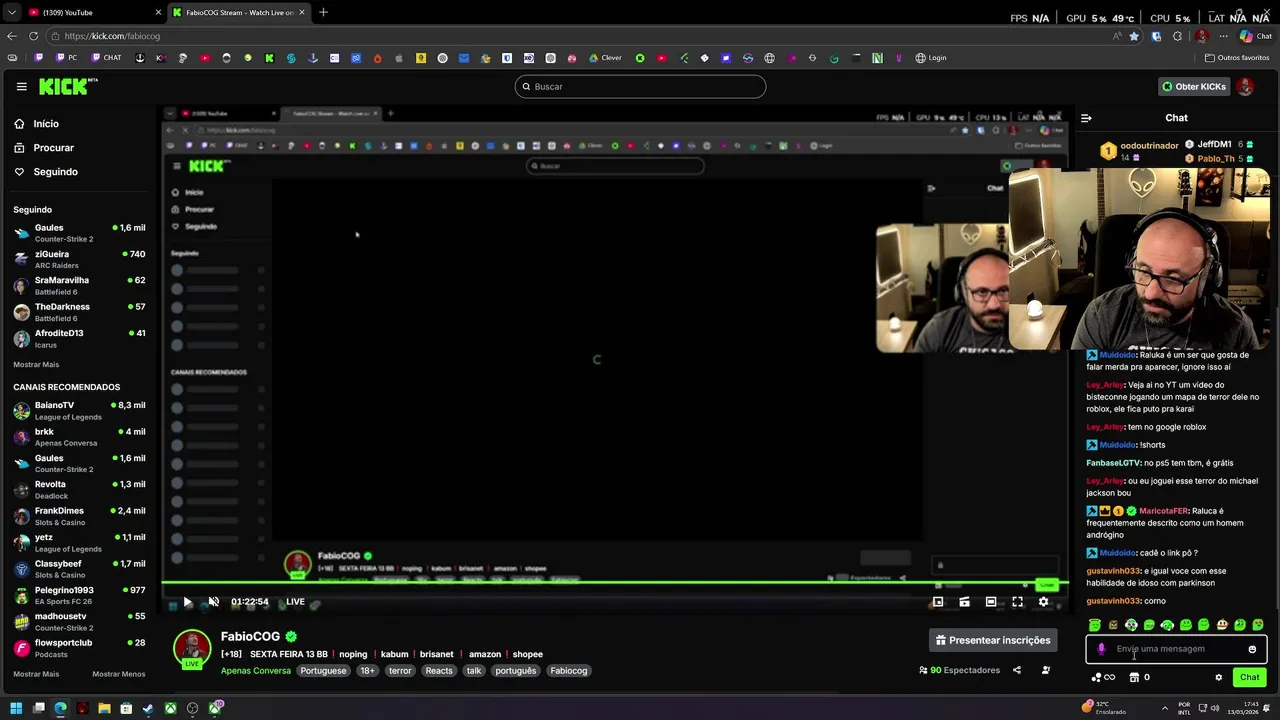
Task: Click the green stream progress bar
Action: tap(614, 582)
